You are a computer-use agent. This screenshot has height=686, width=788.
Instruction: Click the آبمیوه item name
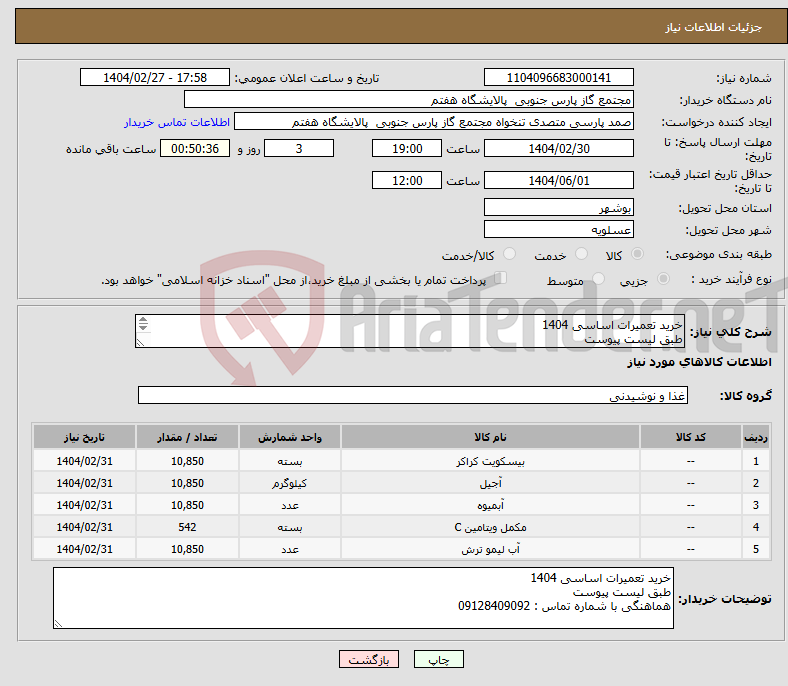[x=490, y=505]
